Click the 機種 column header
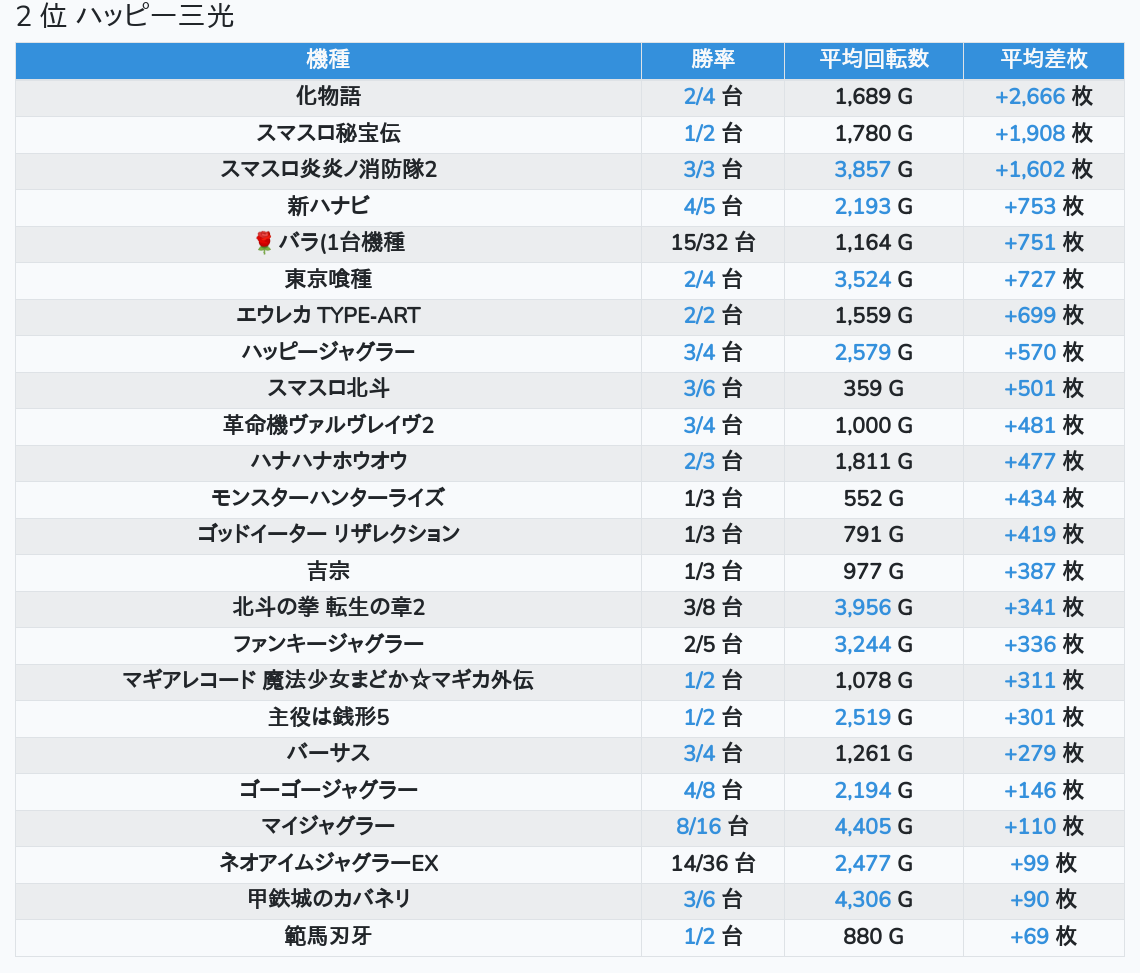The height and width of the screenshot is (973, 1140). (x=328, y=60)
